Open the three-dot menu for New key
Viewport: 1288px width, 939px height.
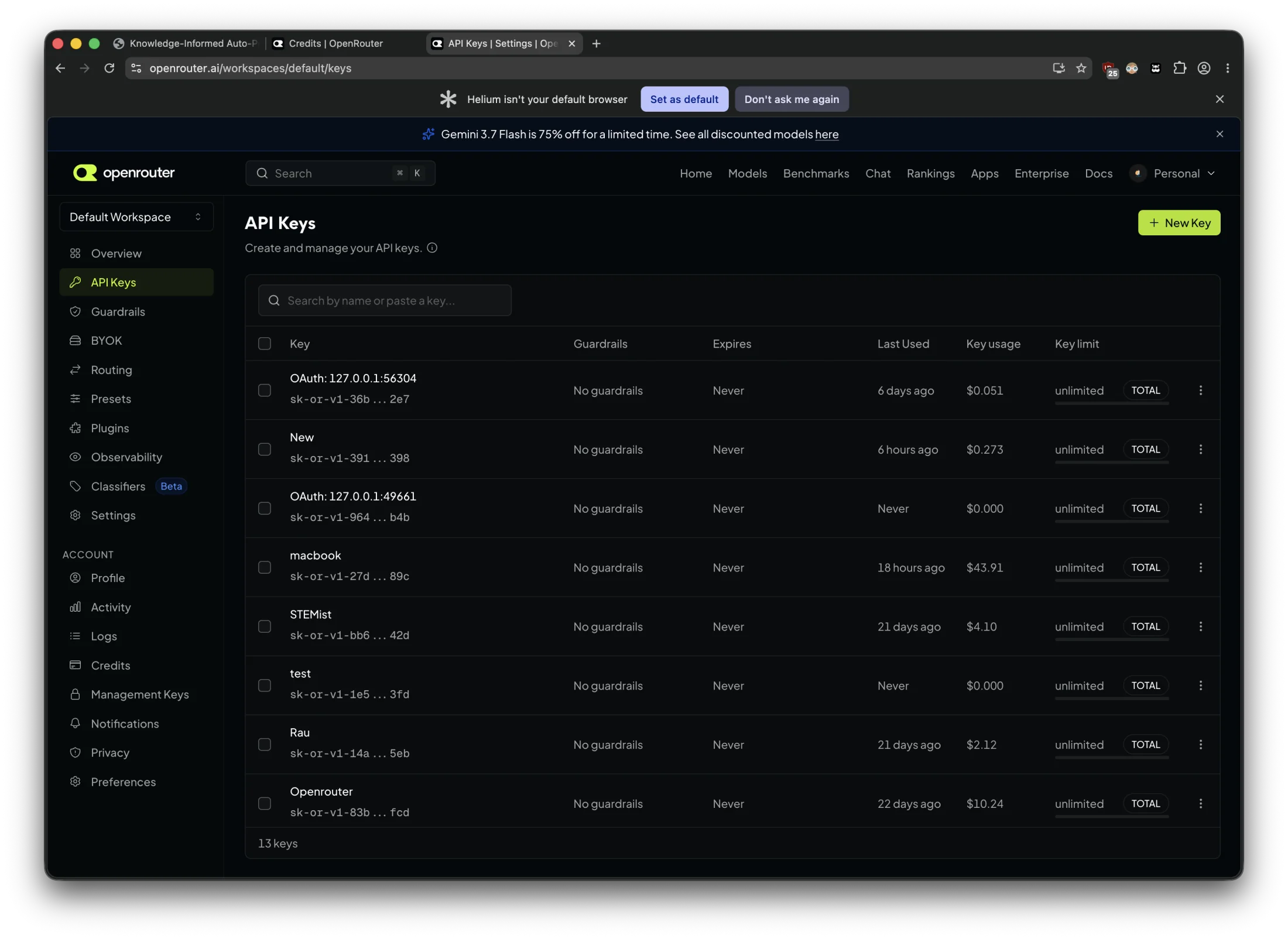[x=1200, y=449]
